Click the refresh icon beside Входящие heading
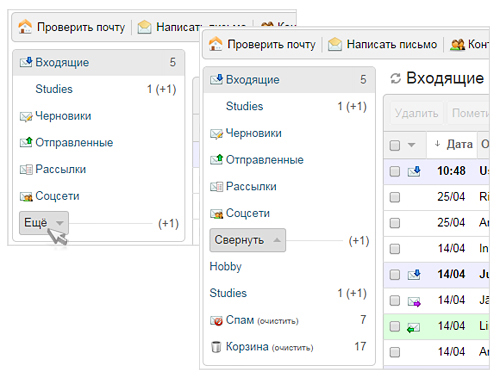 click(395, 79)
